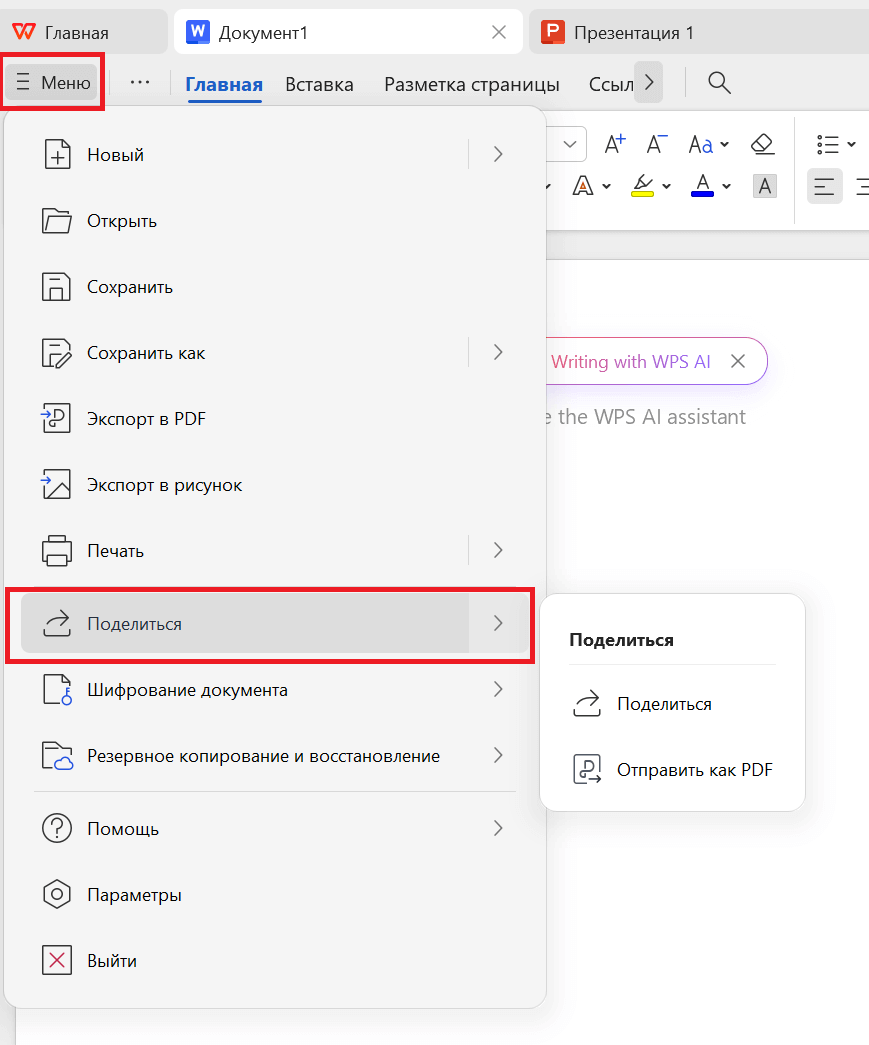The width and height of the screenshot is (869, 1045).
Task: Open the bullet list dropdown arrow
Action: click(x=851, y=144)
